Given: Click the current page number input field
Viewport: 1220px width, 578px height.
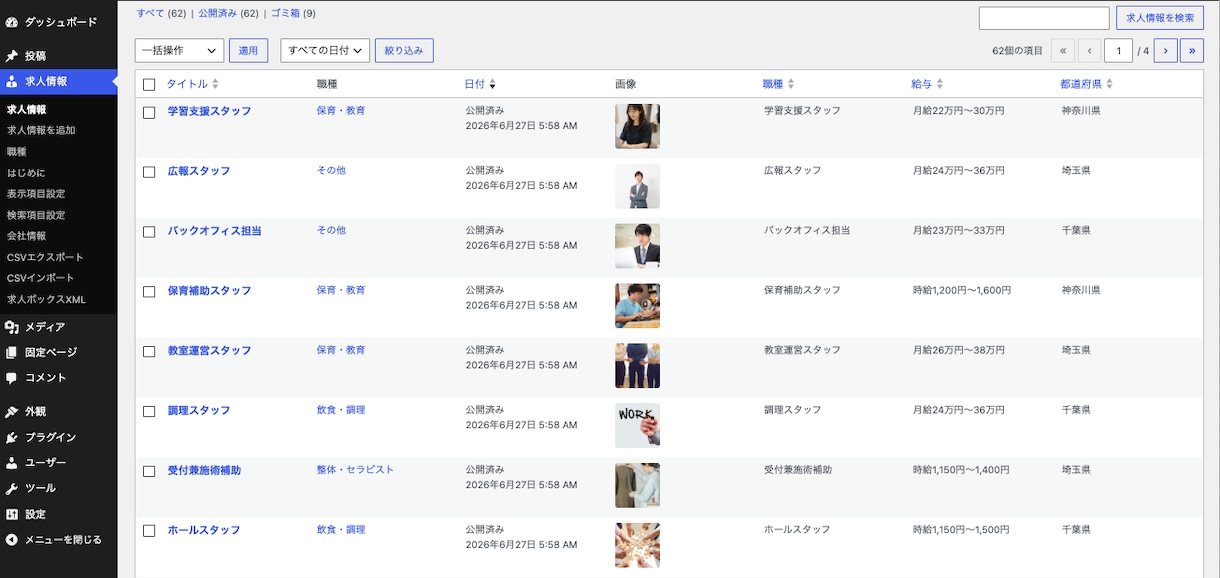Looking at the screenshot, I should pyautogui.click(x=1119, y=51).
